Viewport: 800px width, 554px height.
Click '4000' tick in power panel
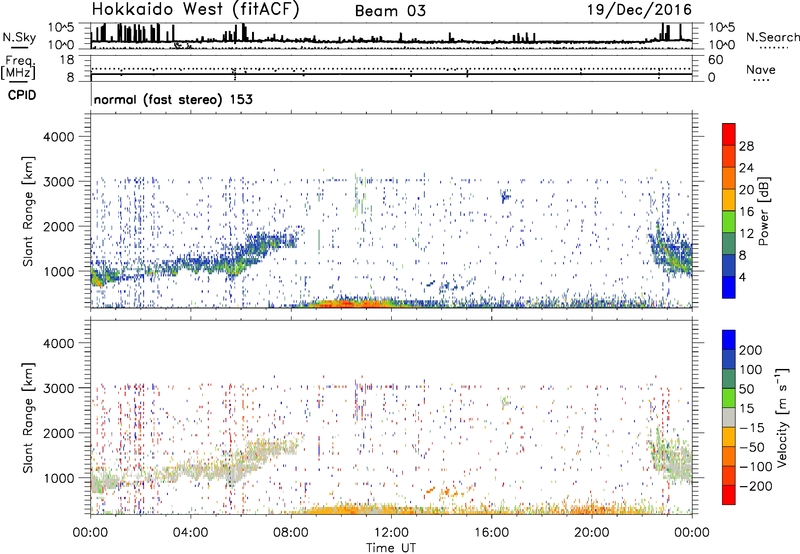coord(59,137)
